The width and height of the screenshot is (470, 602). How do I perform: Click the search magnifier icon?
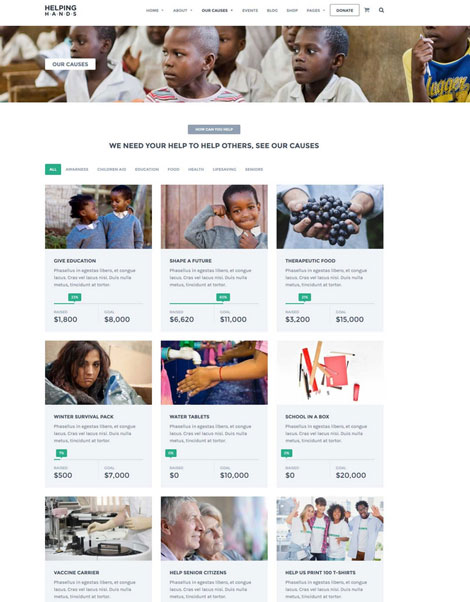click(x=381, y=10)
